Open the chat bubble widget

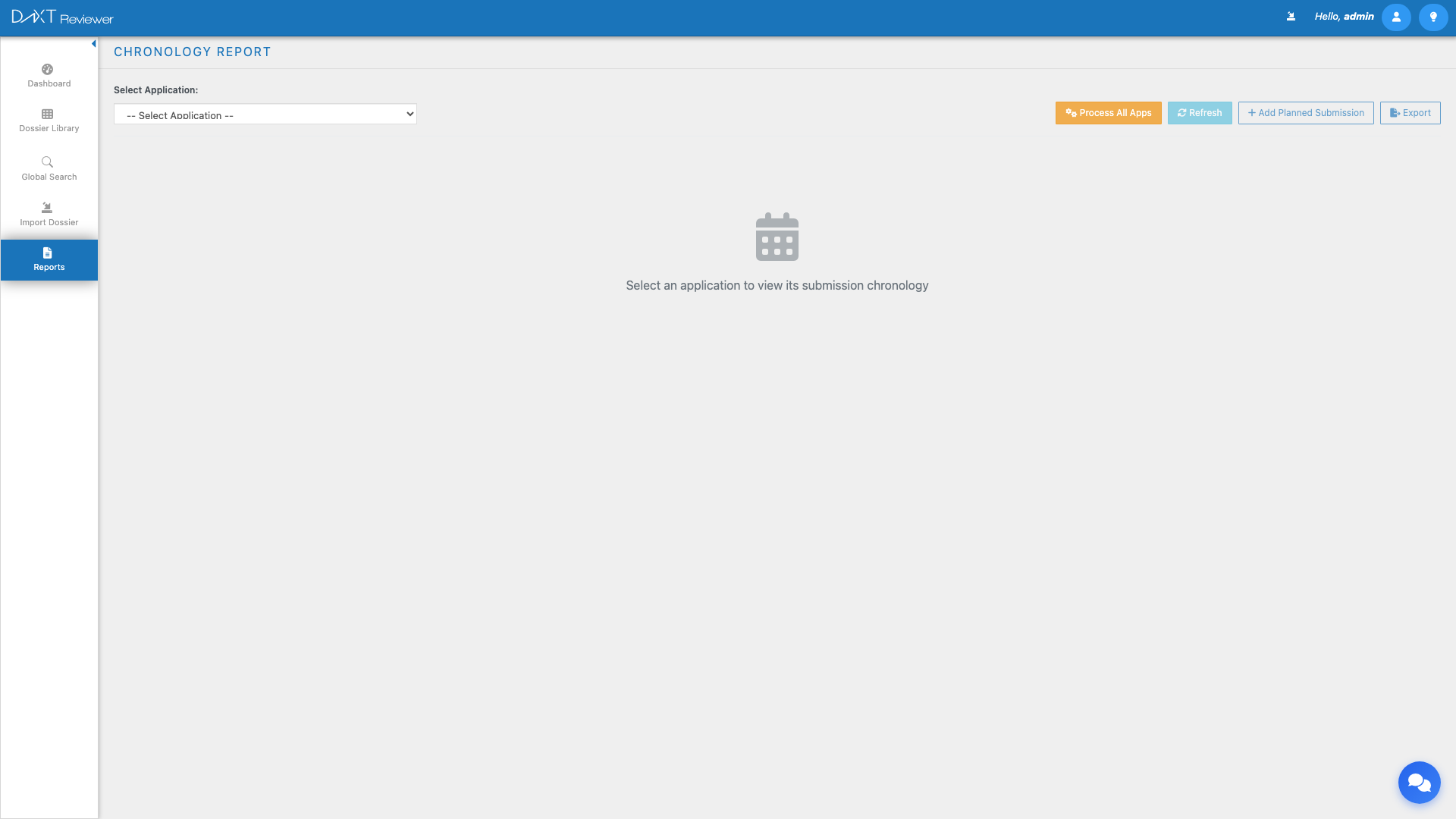click(x=1419, y=782)
